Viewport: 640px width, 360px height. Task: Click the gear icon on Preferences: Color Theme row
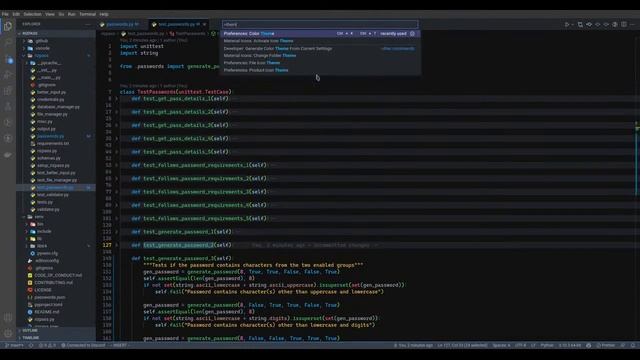coord(412,33)
